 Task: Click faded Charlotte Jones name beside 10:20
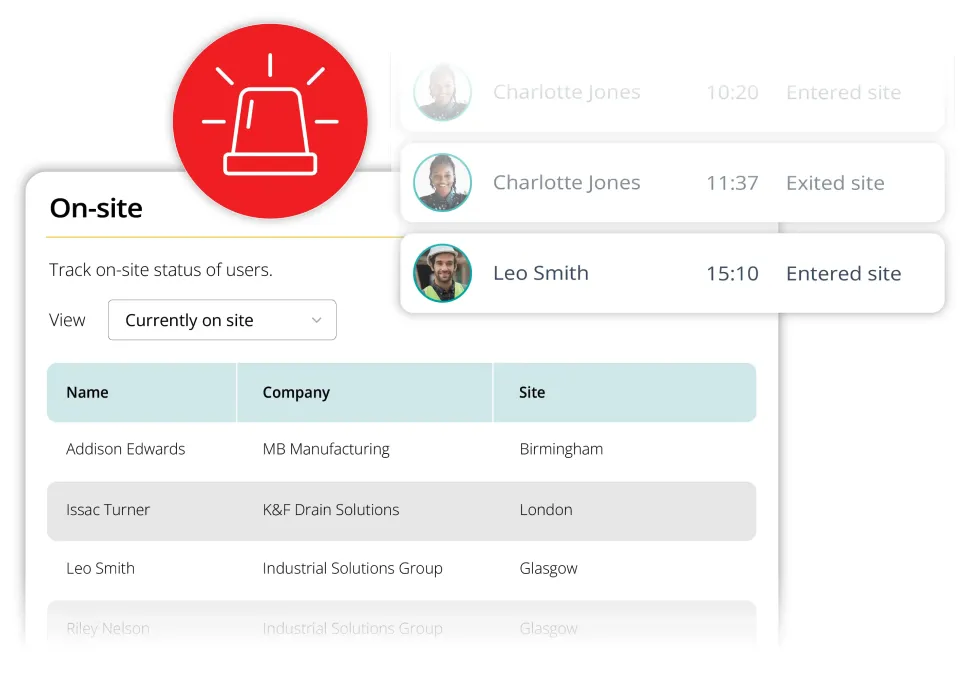coord(566,92)
